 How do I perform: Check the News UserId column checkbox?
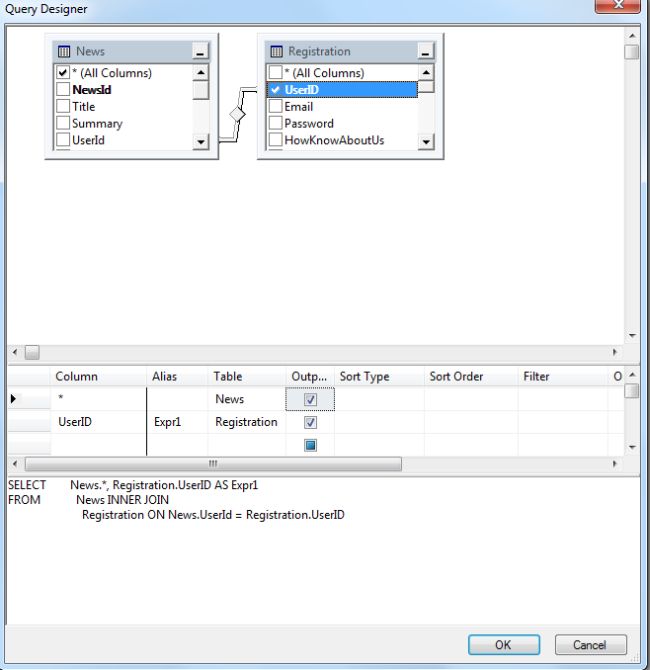click(x=63, y=140)
